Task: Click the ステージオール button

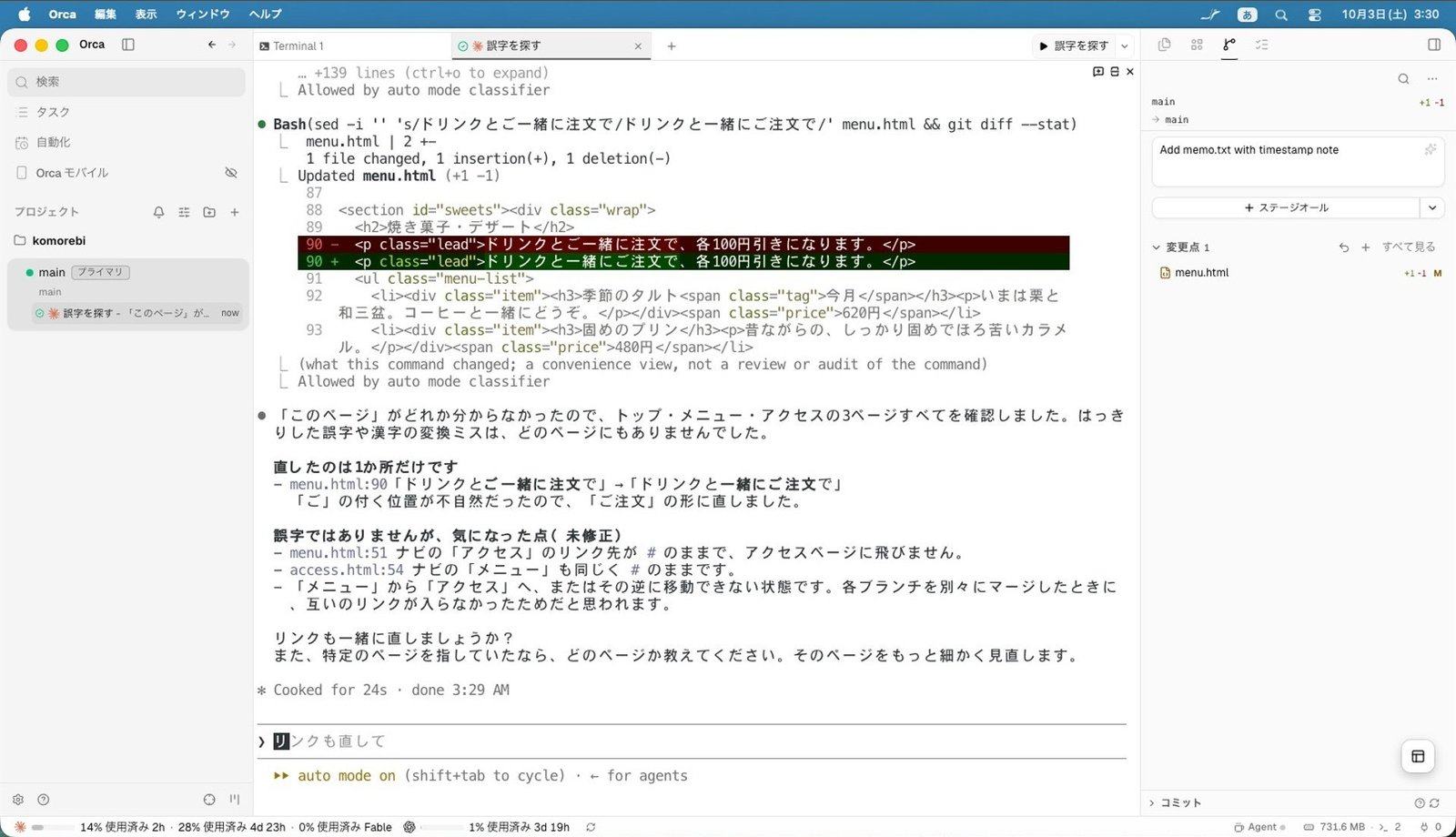Action: tap(1286, 208)
